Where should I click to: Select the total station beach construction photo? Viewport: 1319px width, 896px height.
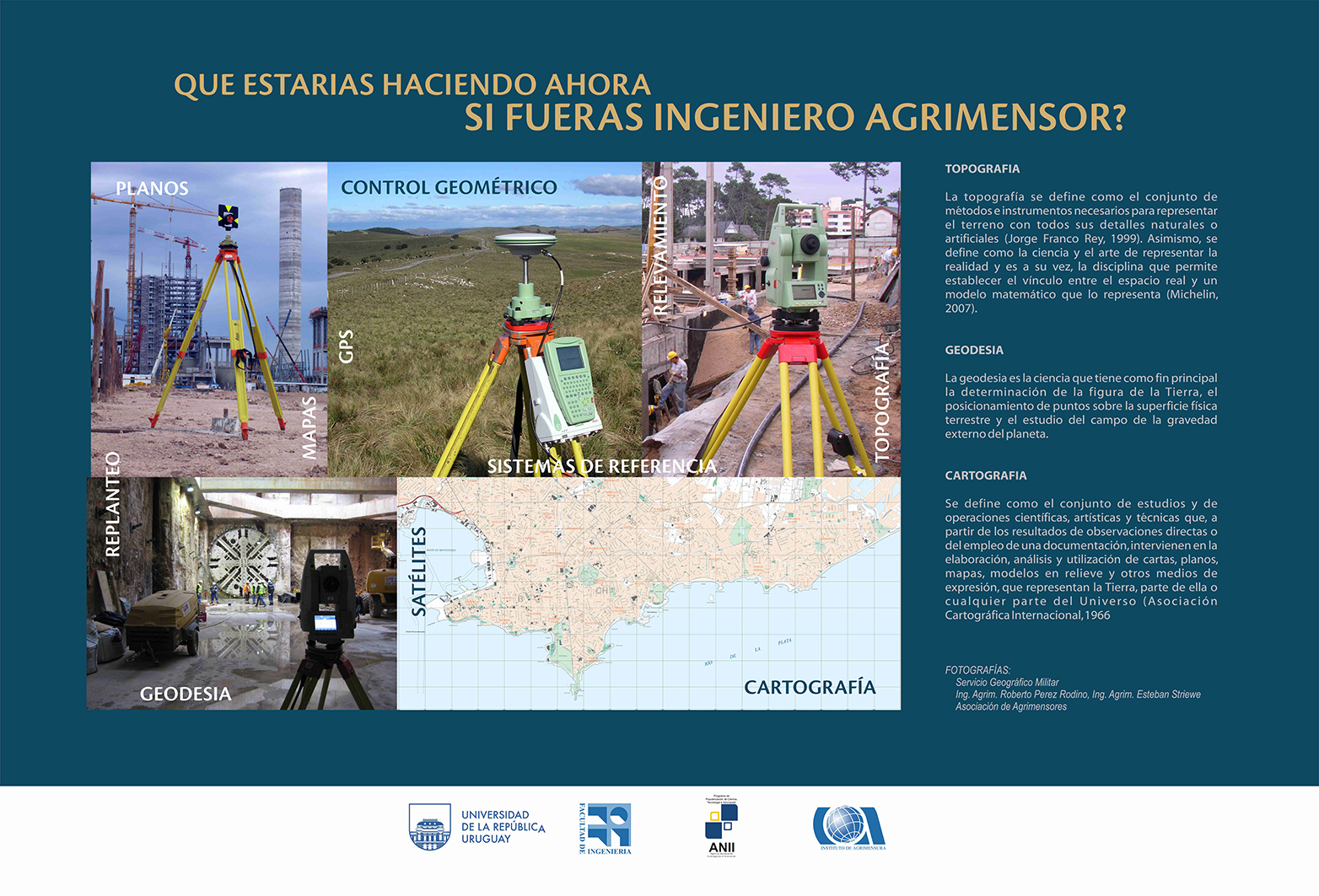772,319
